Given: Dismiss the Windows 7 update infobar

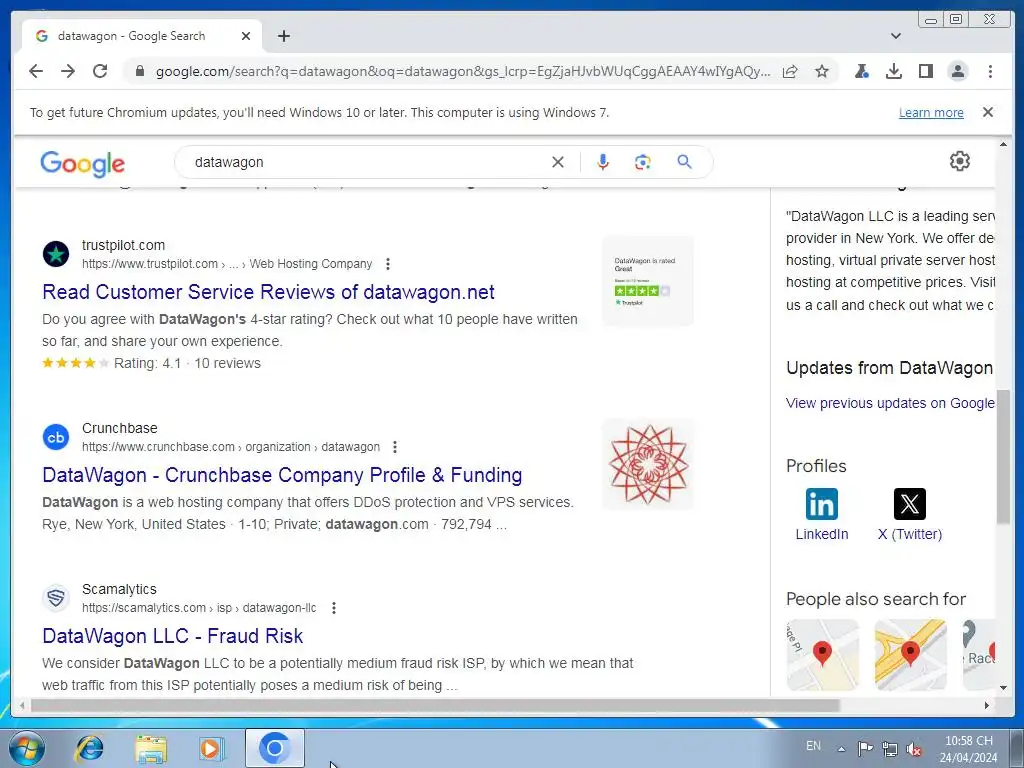Looking at the screenshot, I should (x=987, y=112).
